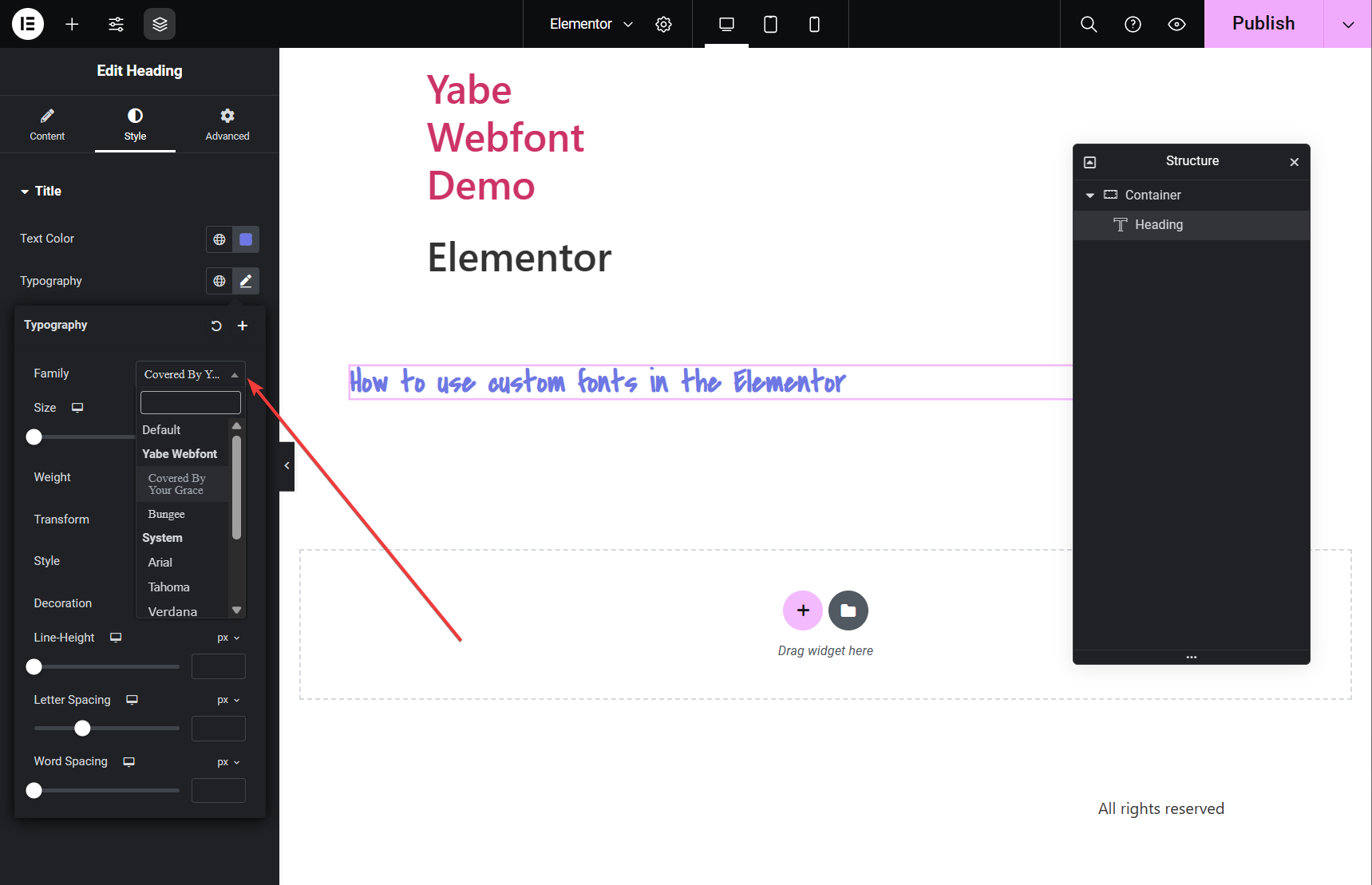The height and width of the screenshot is (885, 1372).
Task: Switch to tablet preview mode
Action: pyautogui.click(x=770, y=24)
